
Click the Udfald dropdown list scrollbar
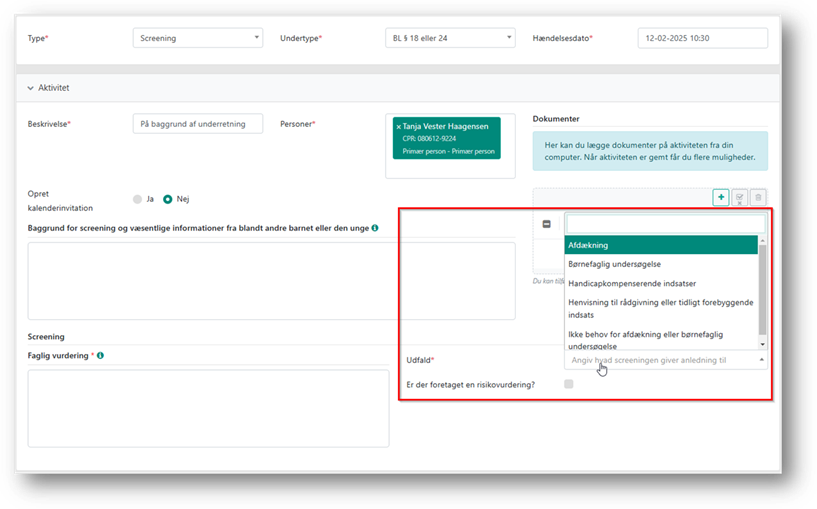click(x=763, y=290)
